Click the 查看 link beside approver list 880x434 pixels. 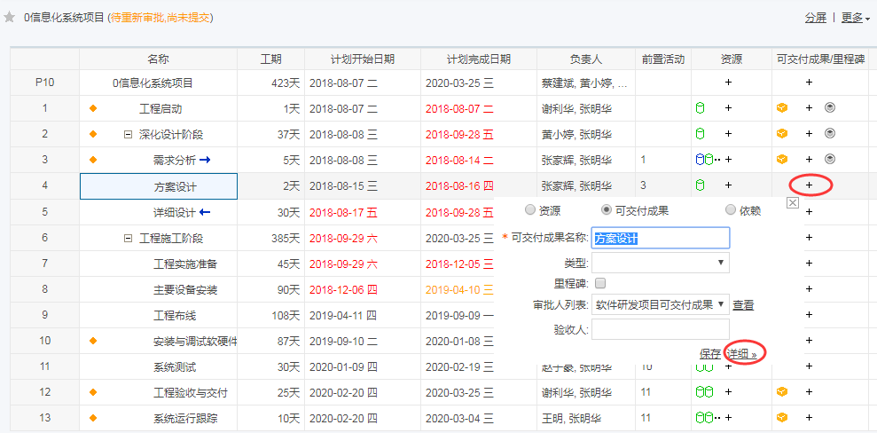coord(743,305)
